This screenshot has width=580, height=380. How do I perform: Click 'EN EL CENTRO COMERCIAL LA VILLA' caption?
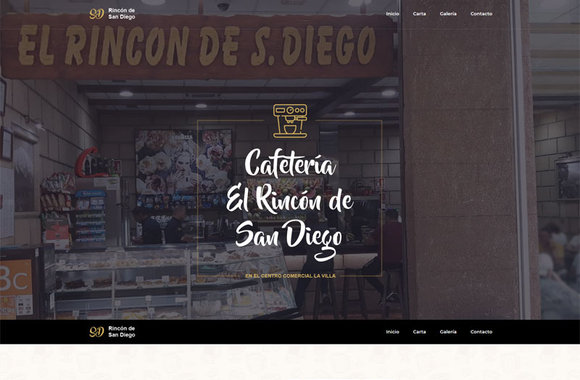290,276
